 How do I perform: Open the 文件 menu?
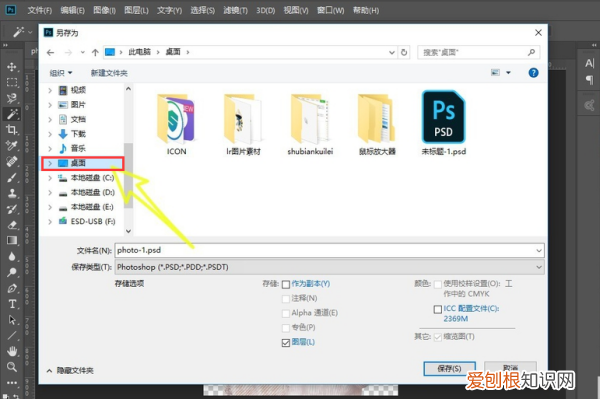(39, 10)
